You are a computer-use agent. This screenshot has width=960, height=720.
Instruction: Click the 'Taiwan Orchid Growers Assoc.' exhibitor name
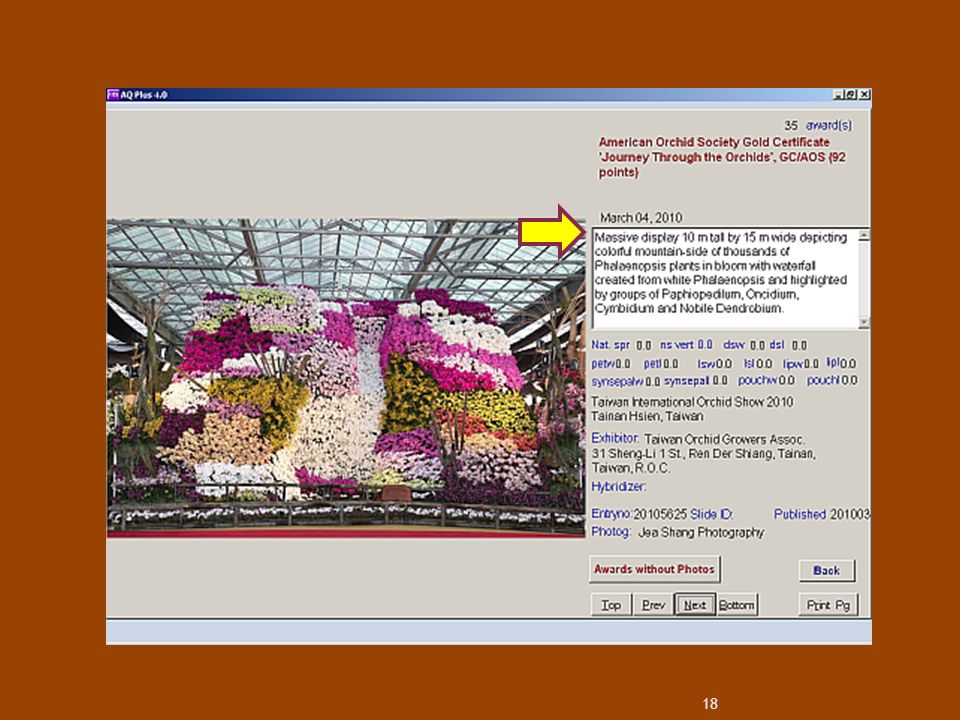click(724, 440)
